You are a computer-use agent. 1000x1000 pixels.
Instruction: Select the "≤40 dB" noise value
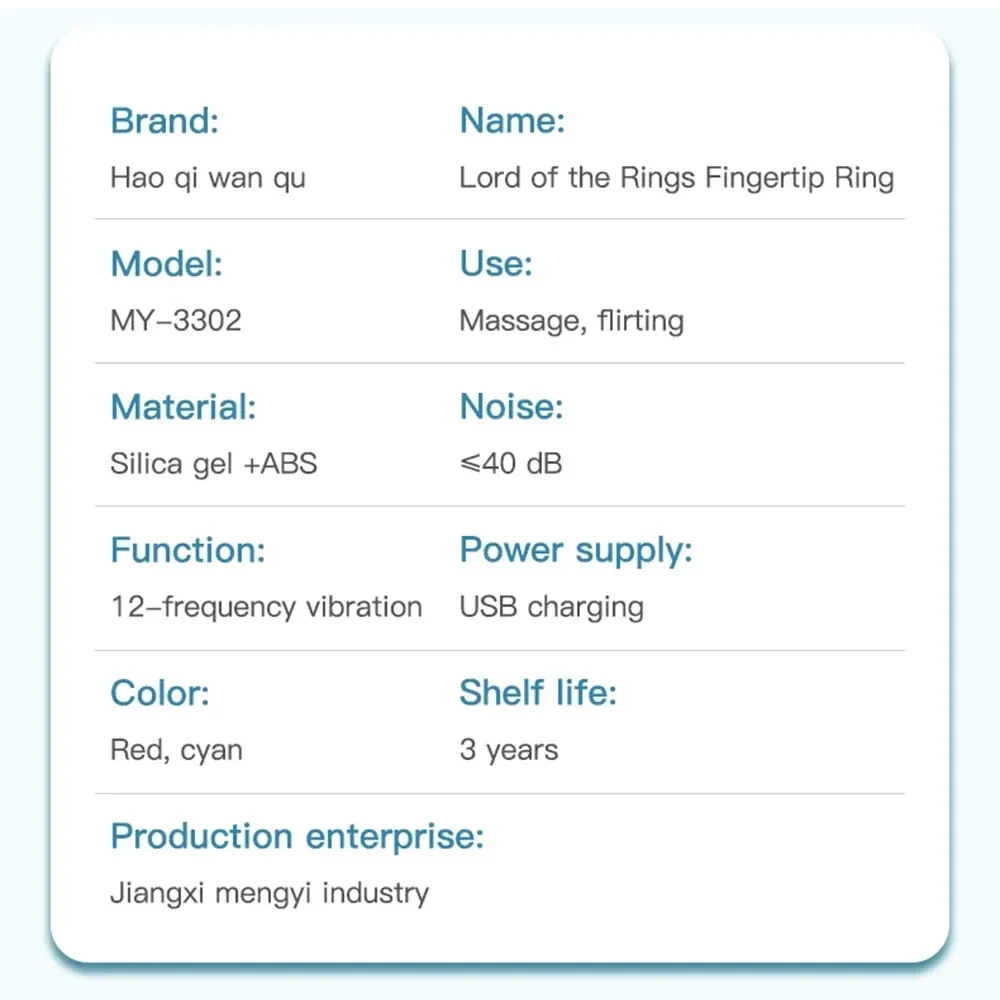(x=510, y=464)
